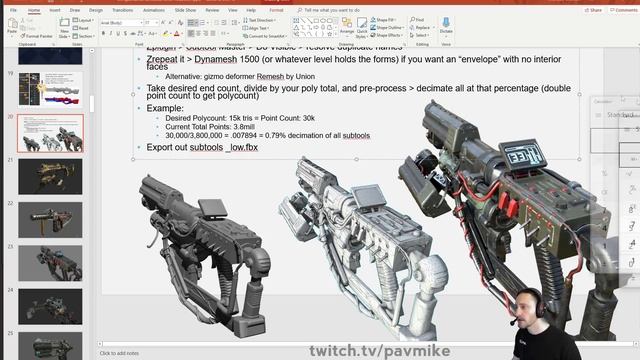The height and width of the screenshot is (360, 640).
Task: Click the numbering list icon
Action: tap(203, 23)
